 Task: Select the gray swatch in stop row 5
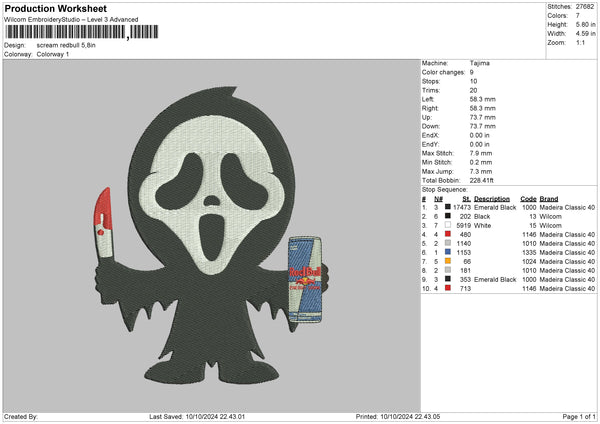tap(448, 243)
